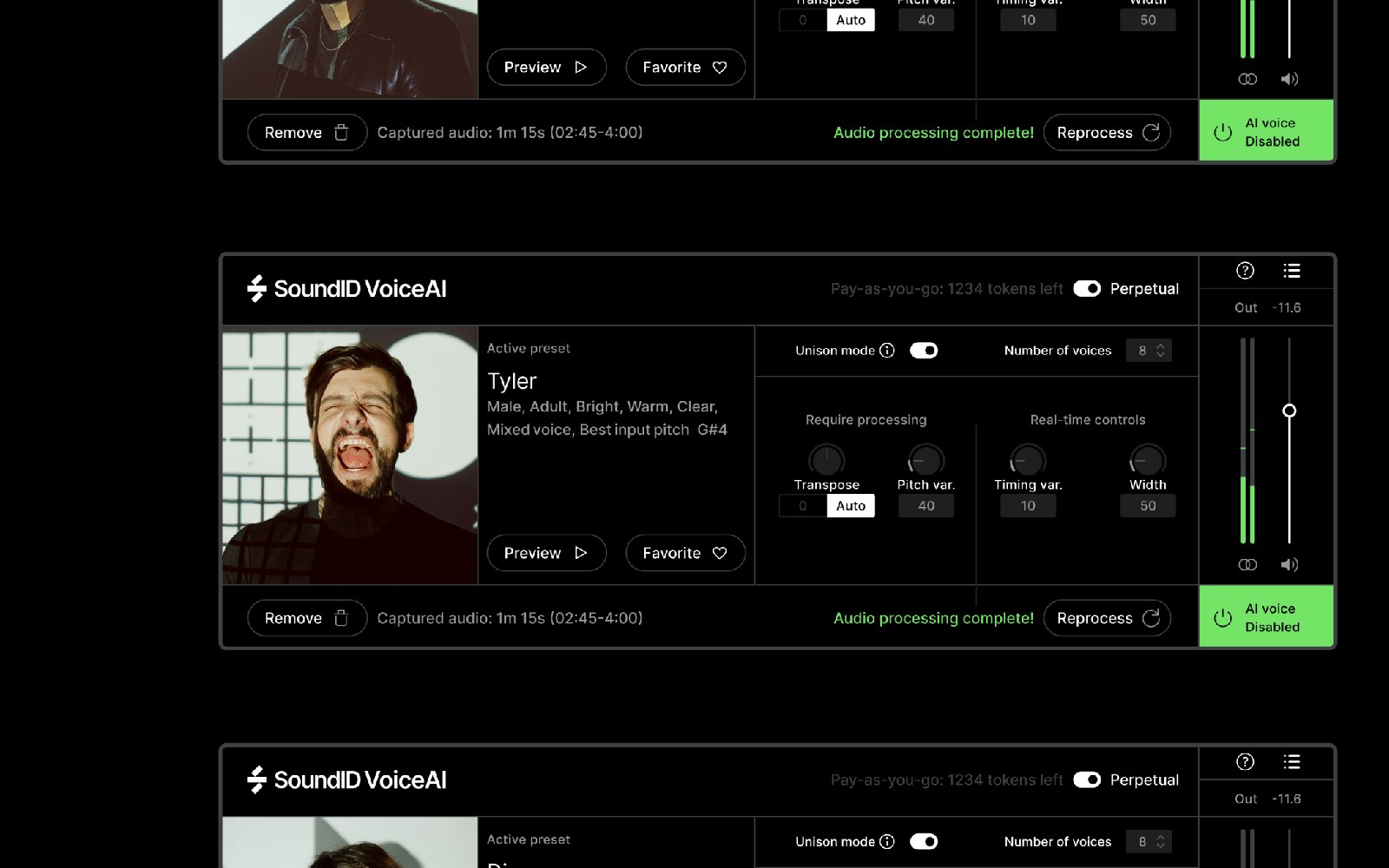1389x868 pixels.
Task: Click Timing var. value 10 in Tyler instance
Action: [x=1028, y=506]
